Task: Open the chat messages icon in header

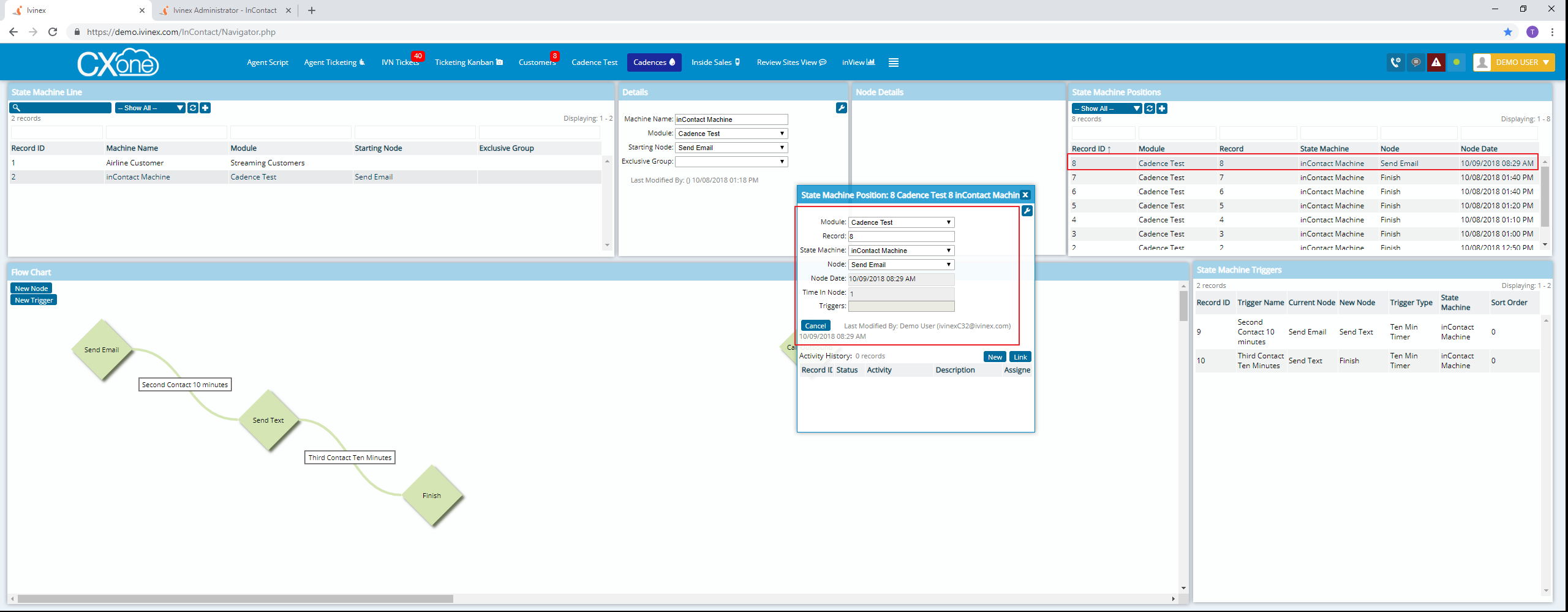Action: coord(1415,62)
